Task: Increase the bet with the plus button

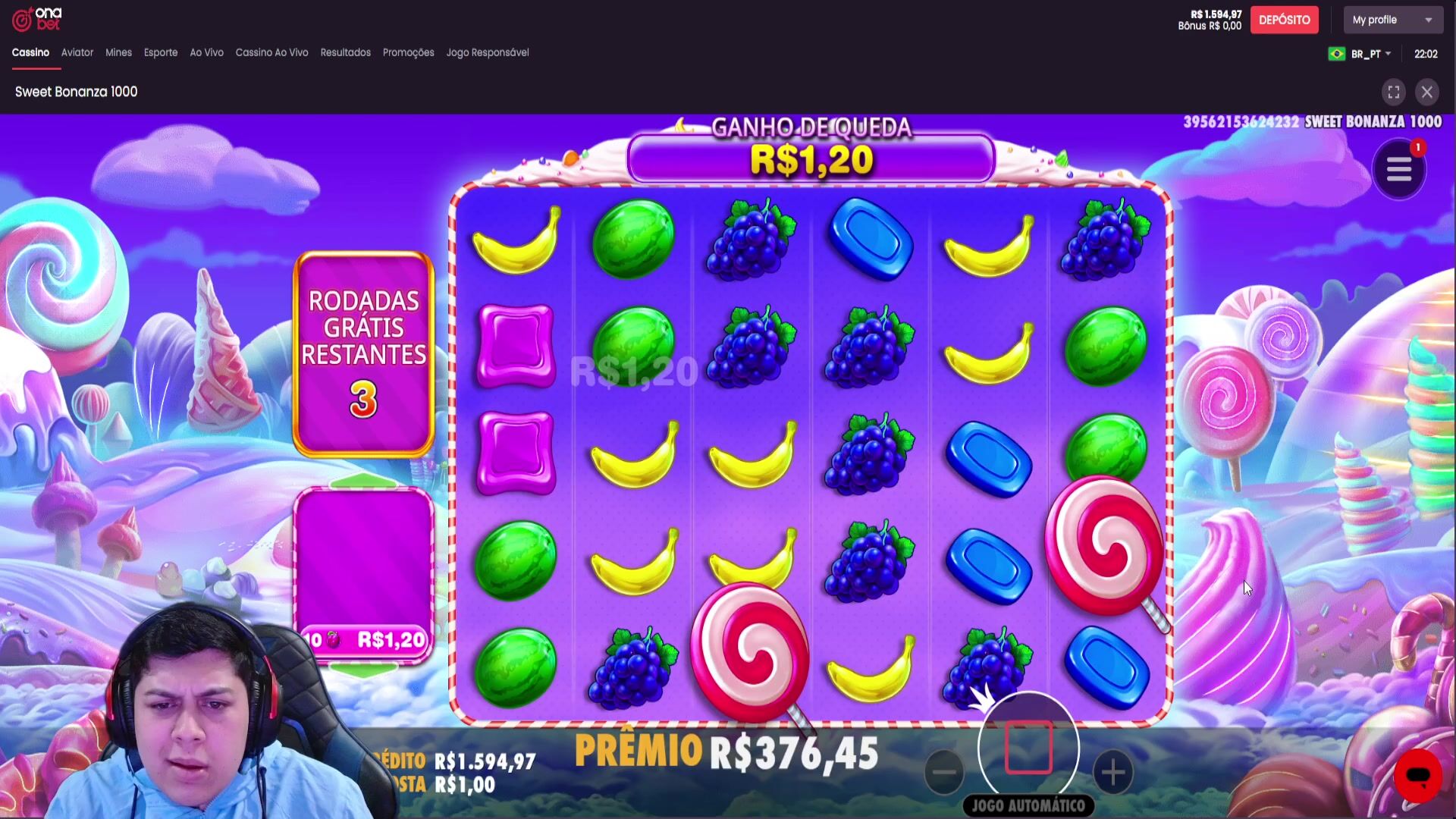Action: (1112, 773)
